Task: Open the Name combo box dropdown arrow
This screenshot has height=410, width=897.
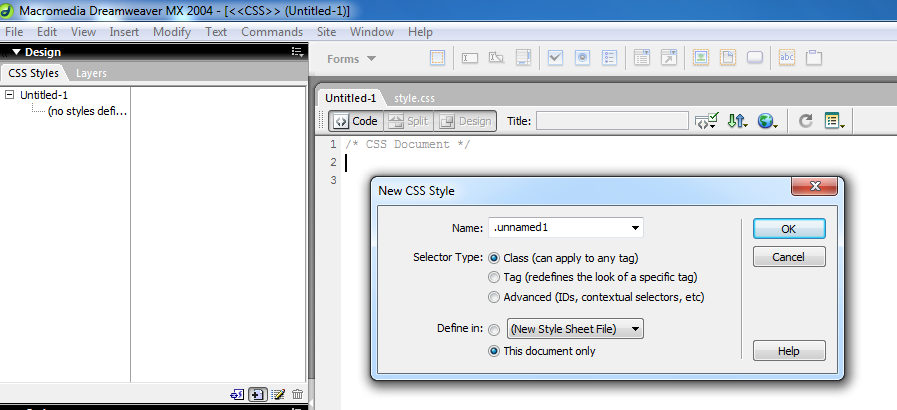Action: pos(635,228)
